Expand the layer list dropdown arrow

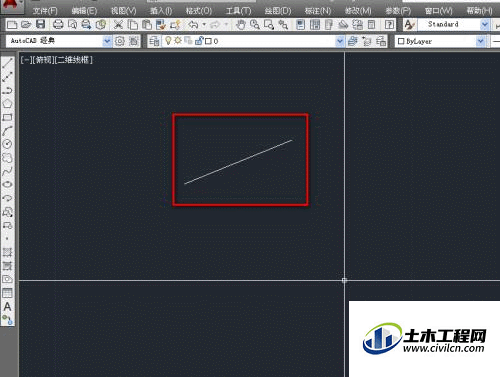point(339,41)
